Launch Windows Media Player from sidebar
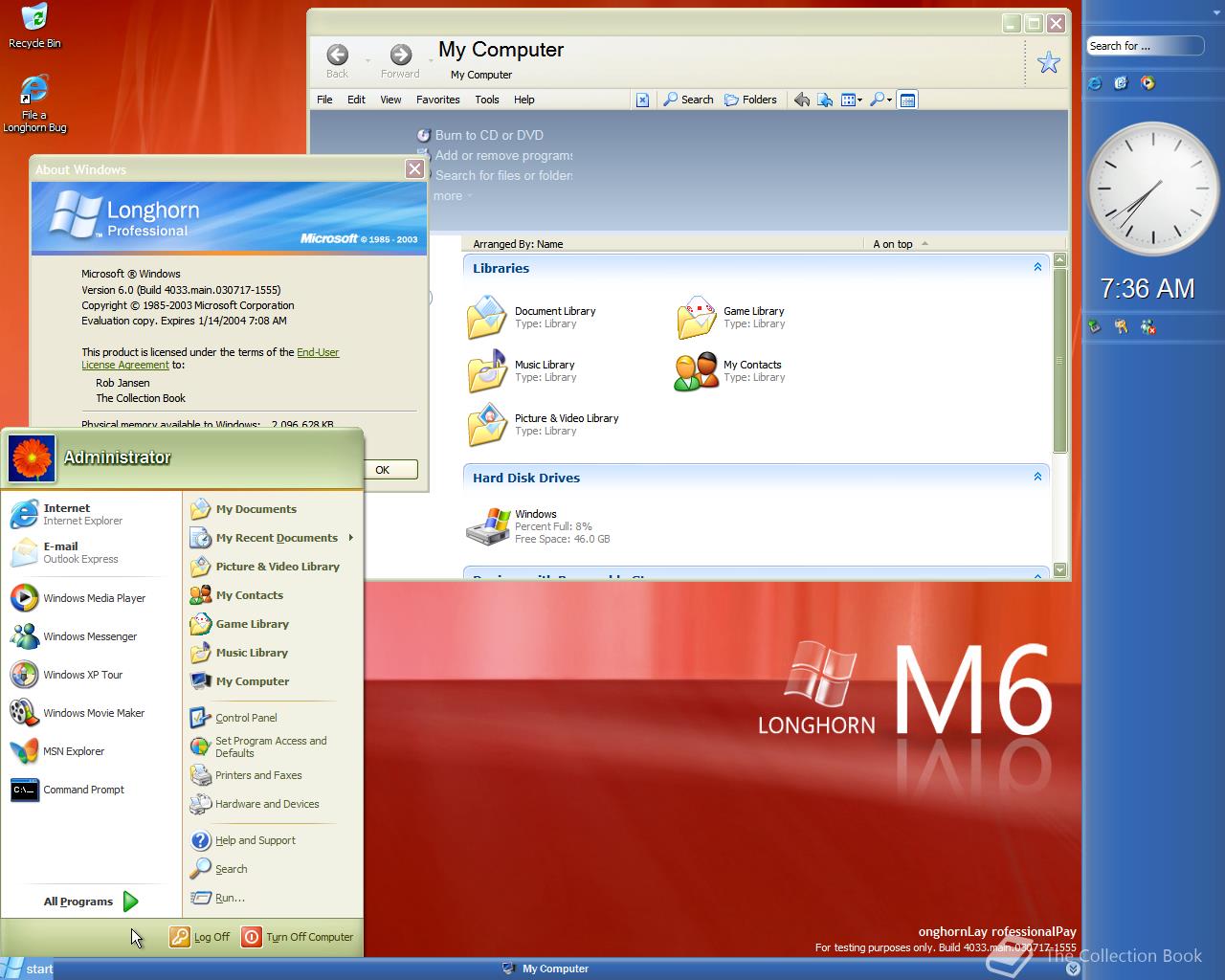Viewport: 1225px width, 980px height. click(x=1147, y=83)
